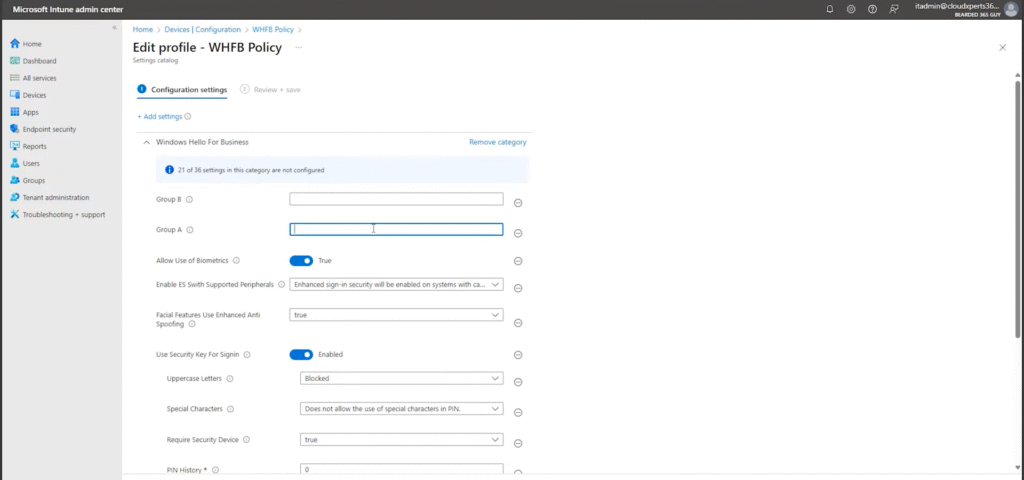Close the Edit profile pane

pyautogui.click(x=1002, y=48)
